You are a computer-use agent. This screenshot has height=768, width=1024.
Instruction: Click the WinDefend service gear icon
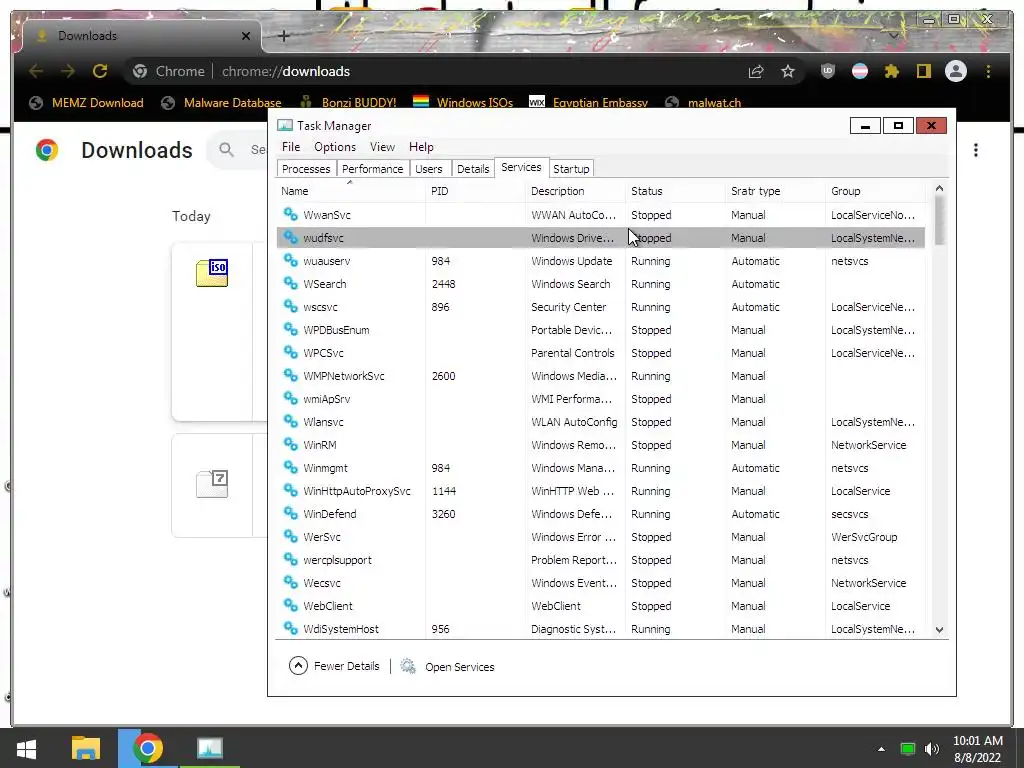291,513
